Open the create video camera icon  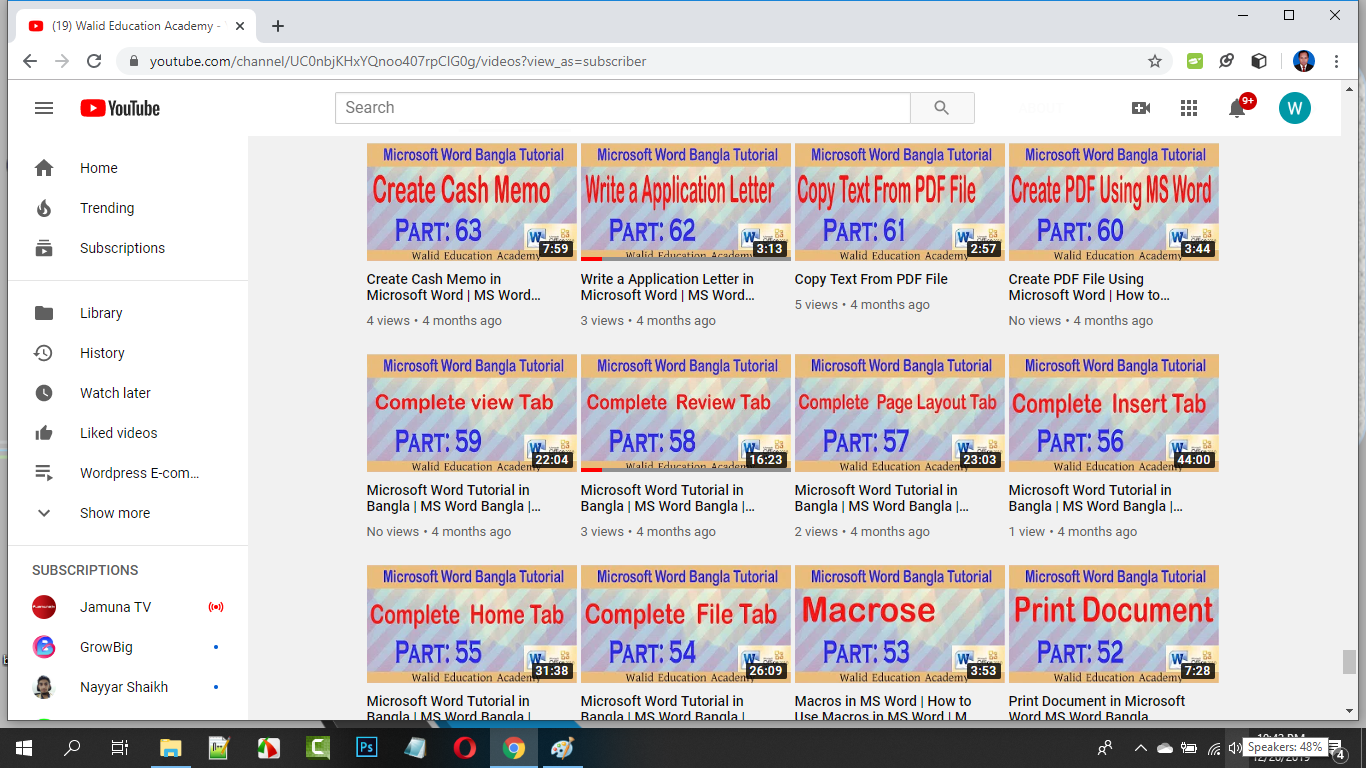tap(1140, 108)
